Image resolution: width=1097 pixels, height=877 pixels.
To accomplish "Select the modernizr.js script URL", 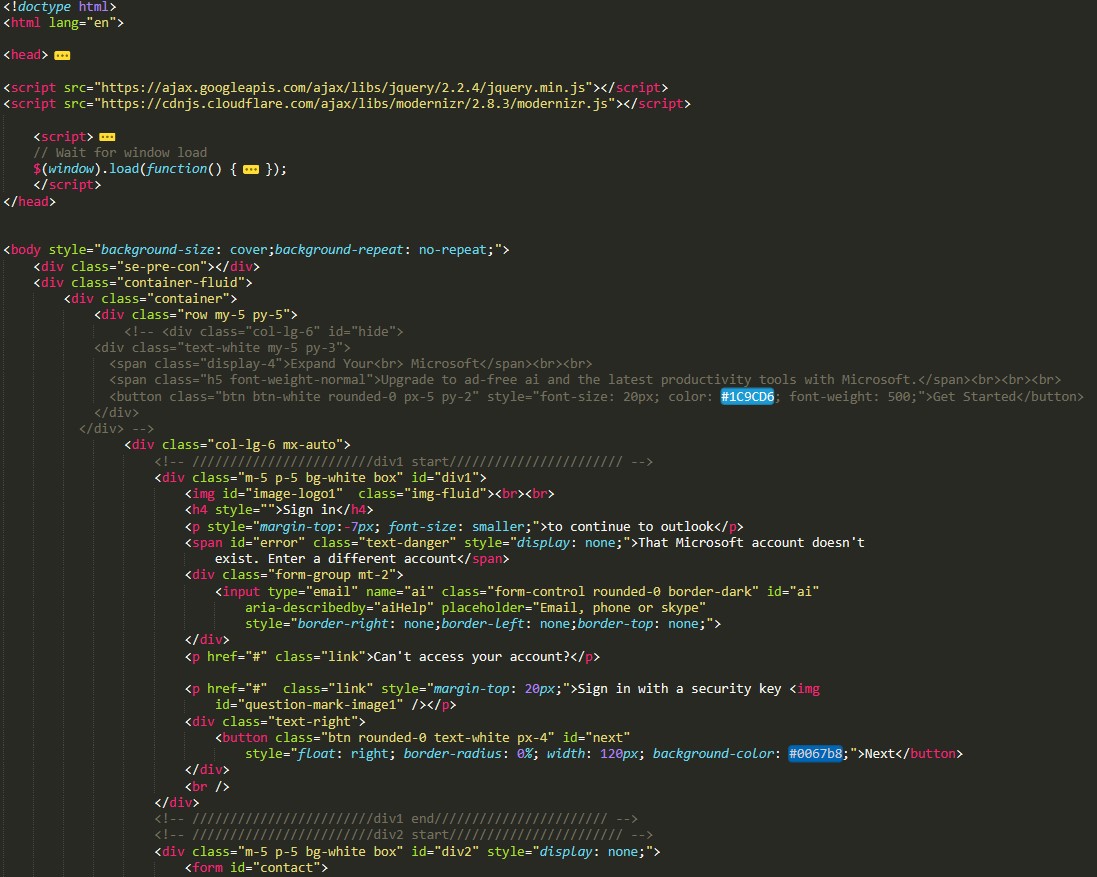I will click(355, 104).
